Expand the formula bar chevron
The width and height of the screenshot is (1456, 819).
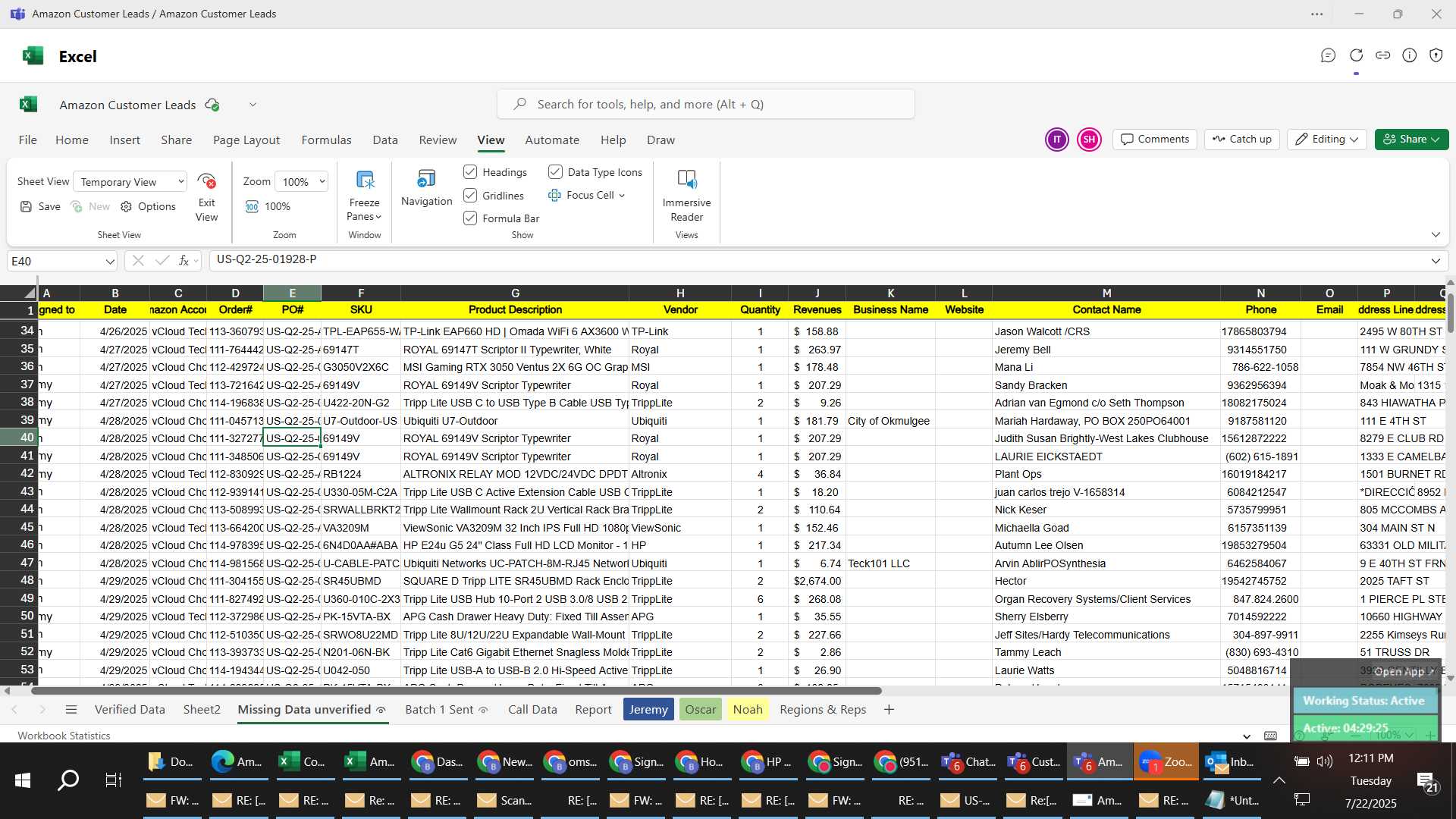tap(1436, 261)
